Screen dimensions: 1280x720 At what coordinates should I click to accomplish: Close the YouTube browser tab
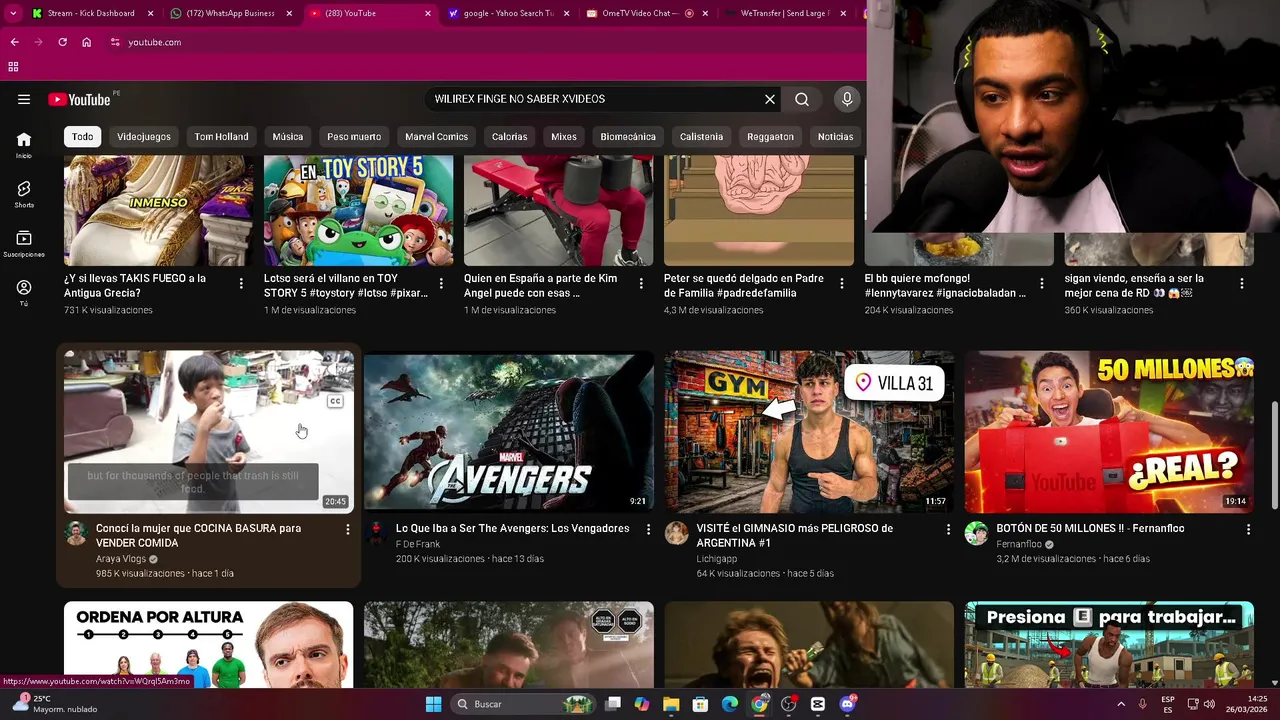pos(428,13)
